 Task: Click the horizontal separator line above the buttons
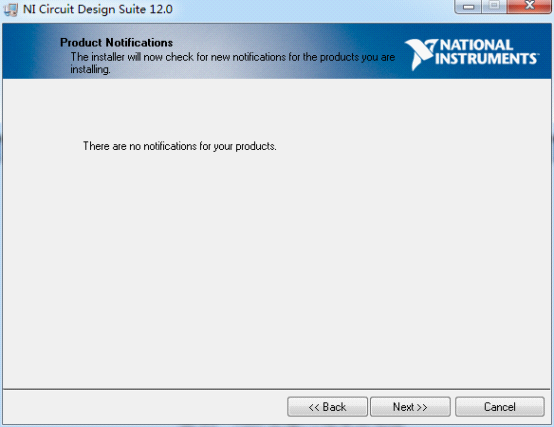[x=277, y=390]
